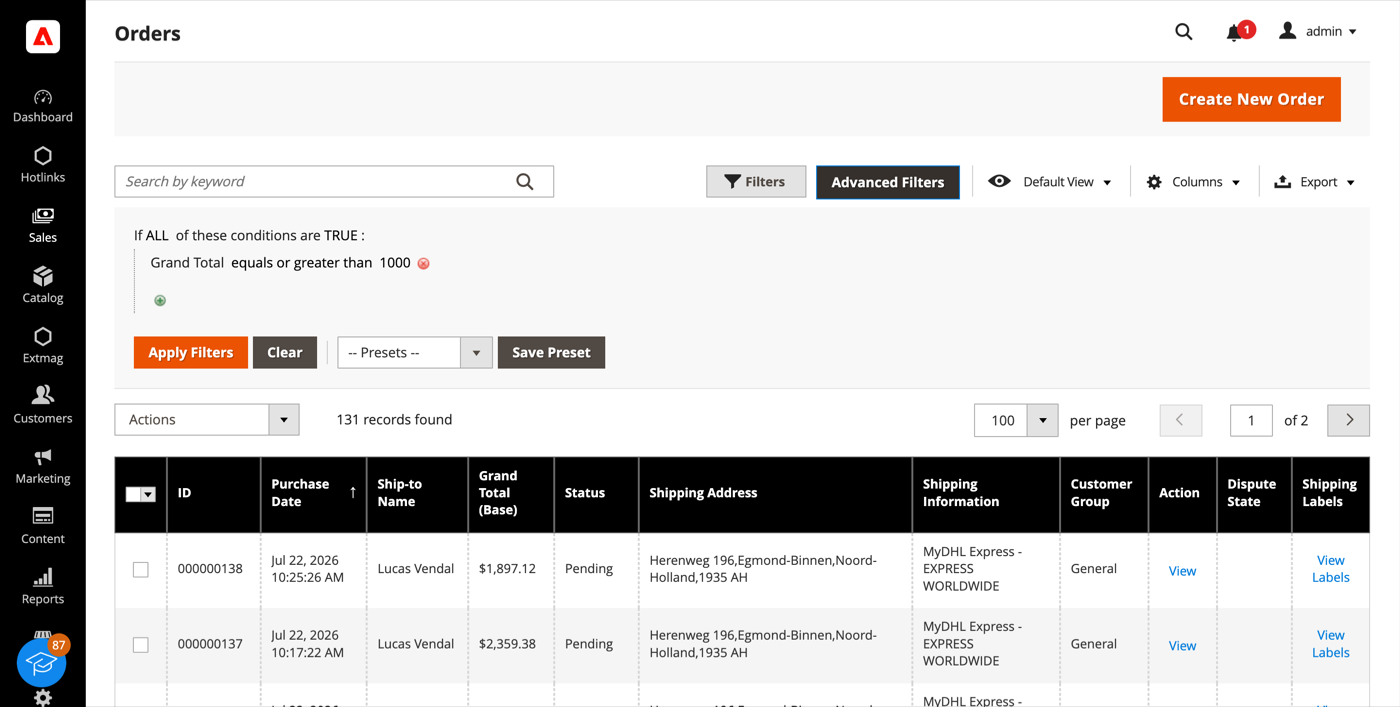Go to the next page of orders

[1349, 420]
